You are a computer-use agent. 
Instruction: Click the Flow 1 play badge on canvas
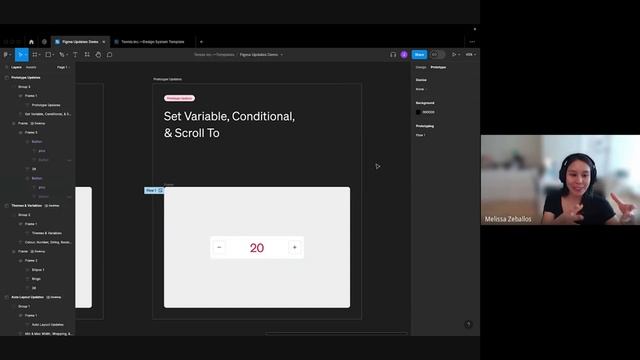(x=154, y=191)
